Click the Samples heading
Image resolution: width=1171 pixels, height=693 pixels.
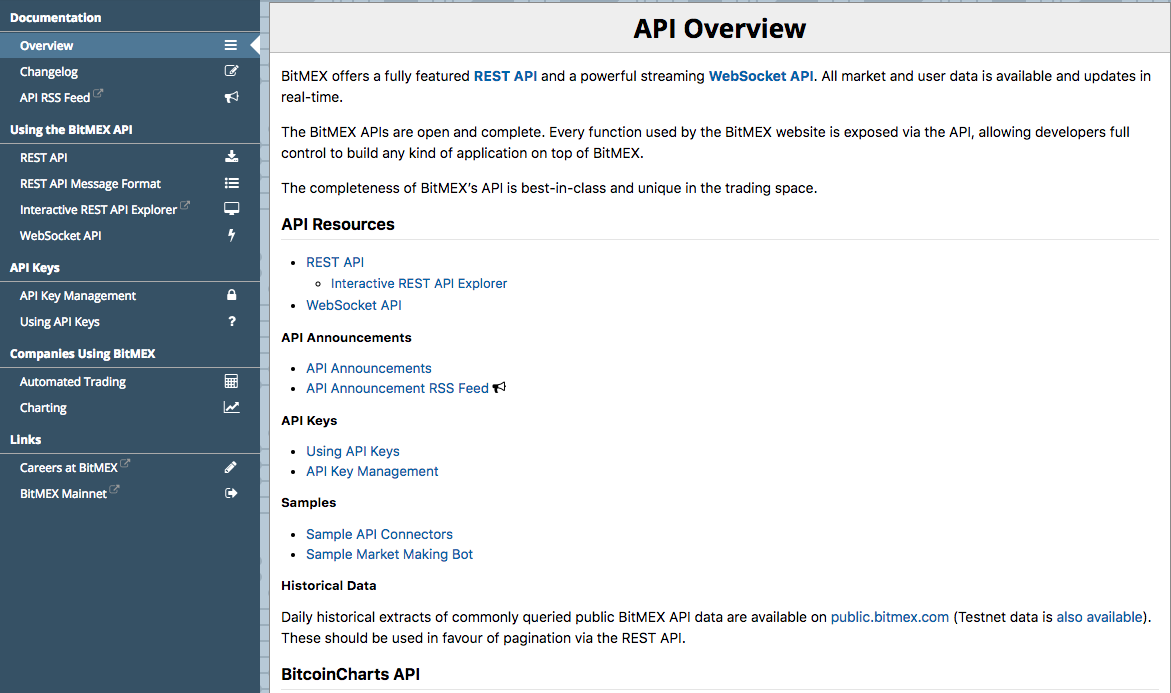pyautogui.click(x=308, y=503)
